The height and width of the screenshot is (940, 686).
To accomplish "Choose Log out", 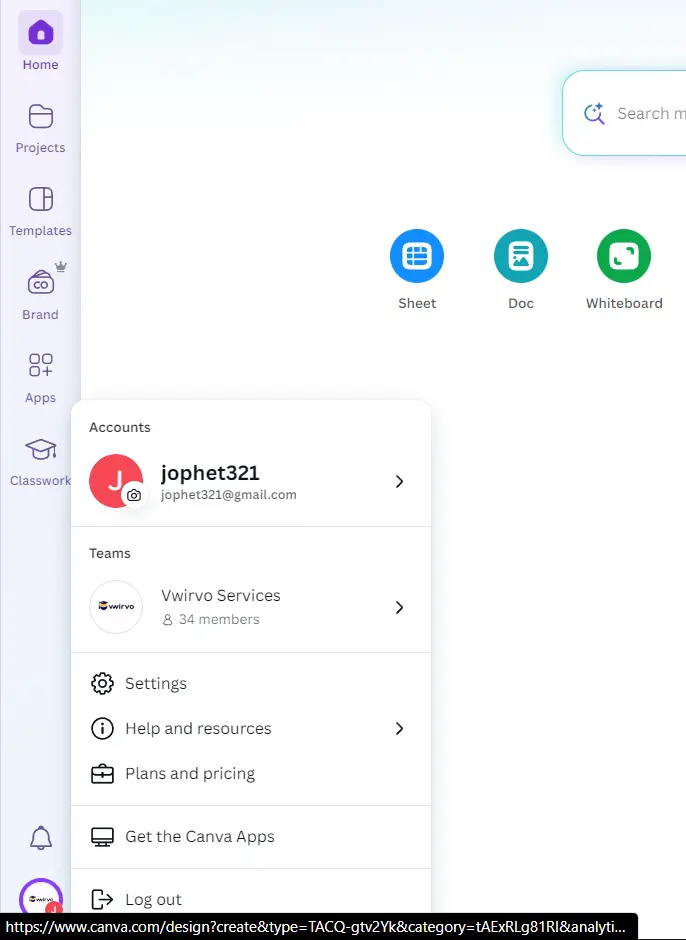I will [251, 899].
